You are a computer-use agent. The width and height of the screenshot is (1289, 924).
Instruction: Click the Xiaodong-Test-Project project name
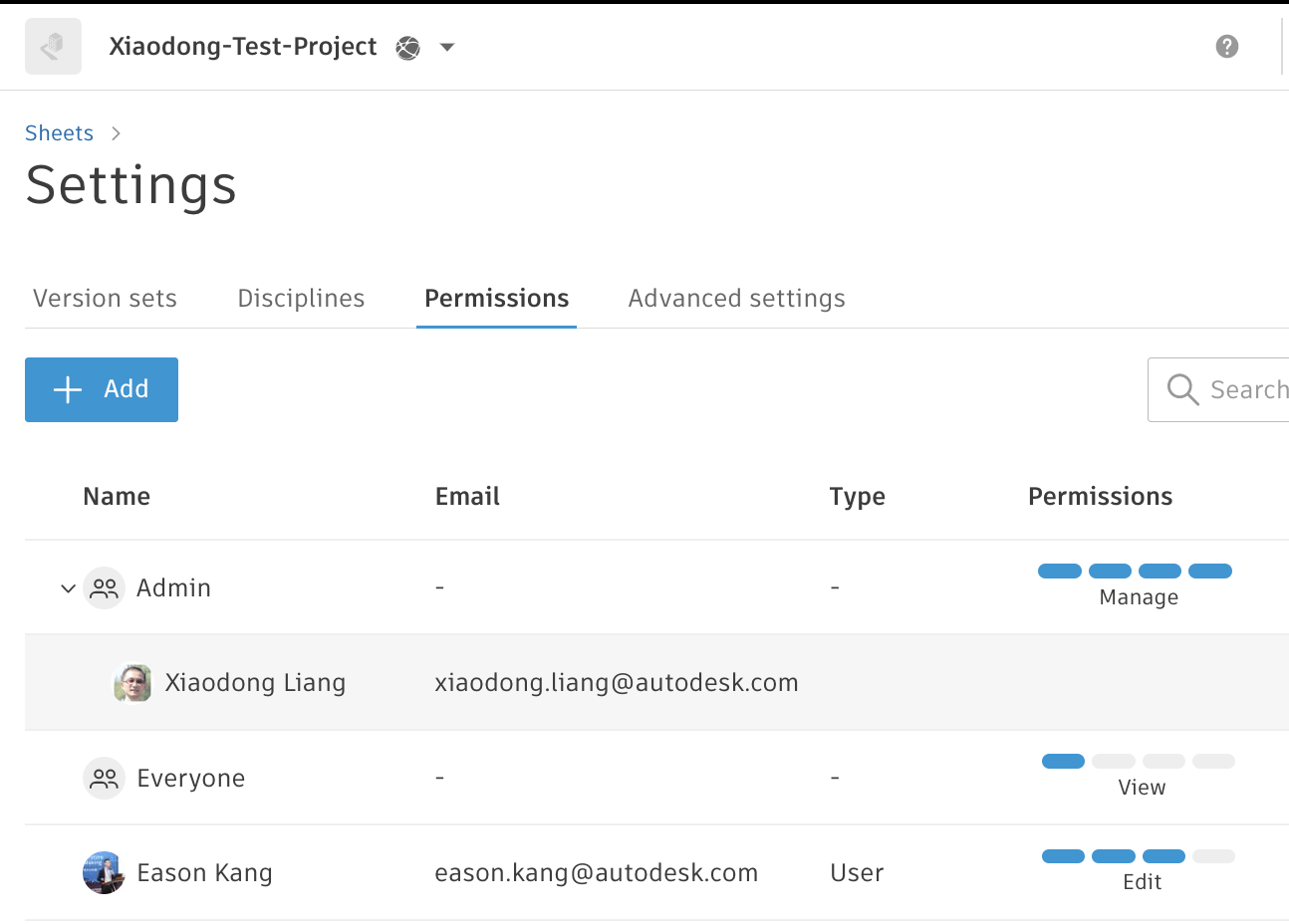click(x=243, y=47)
